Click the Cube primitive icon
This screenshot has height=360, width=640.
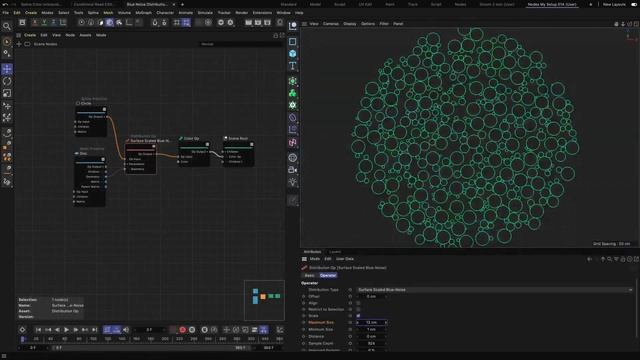(x=293, y=53)
